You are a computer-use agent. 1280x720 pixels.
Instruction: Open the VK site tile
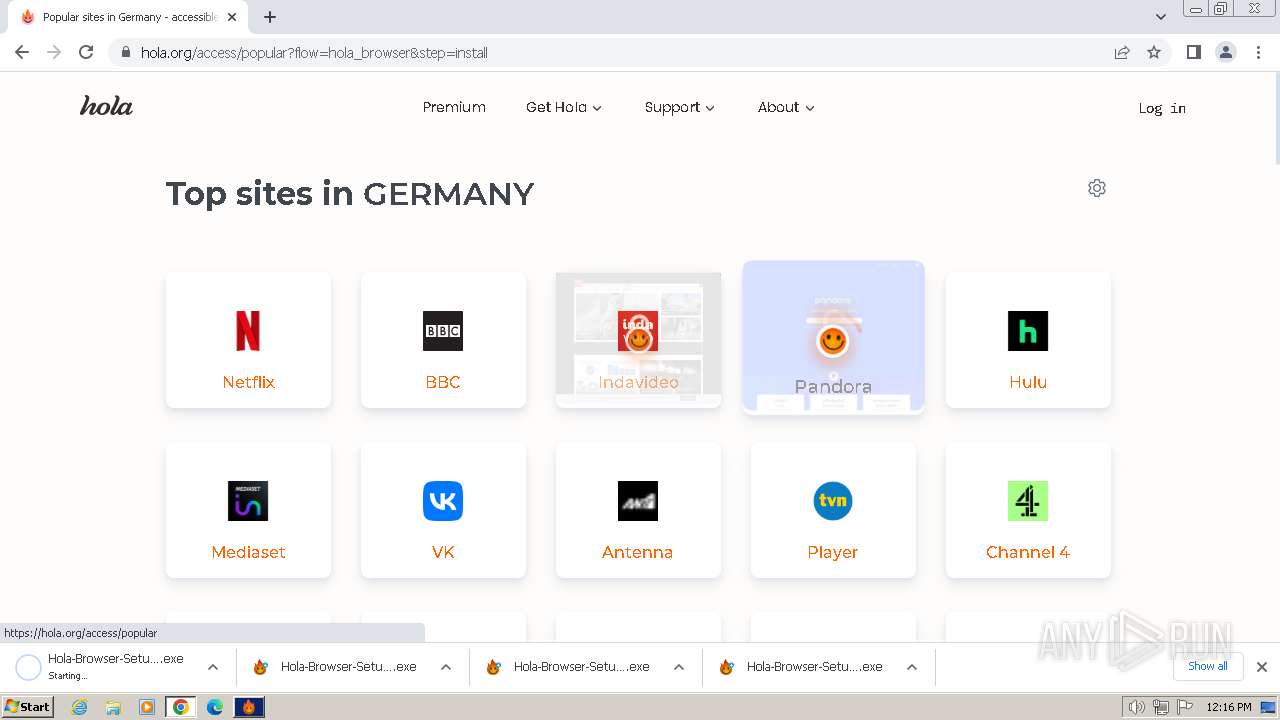pyautogui.click(x=443, y=510)
